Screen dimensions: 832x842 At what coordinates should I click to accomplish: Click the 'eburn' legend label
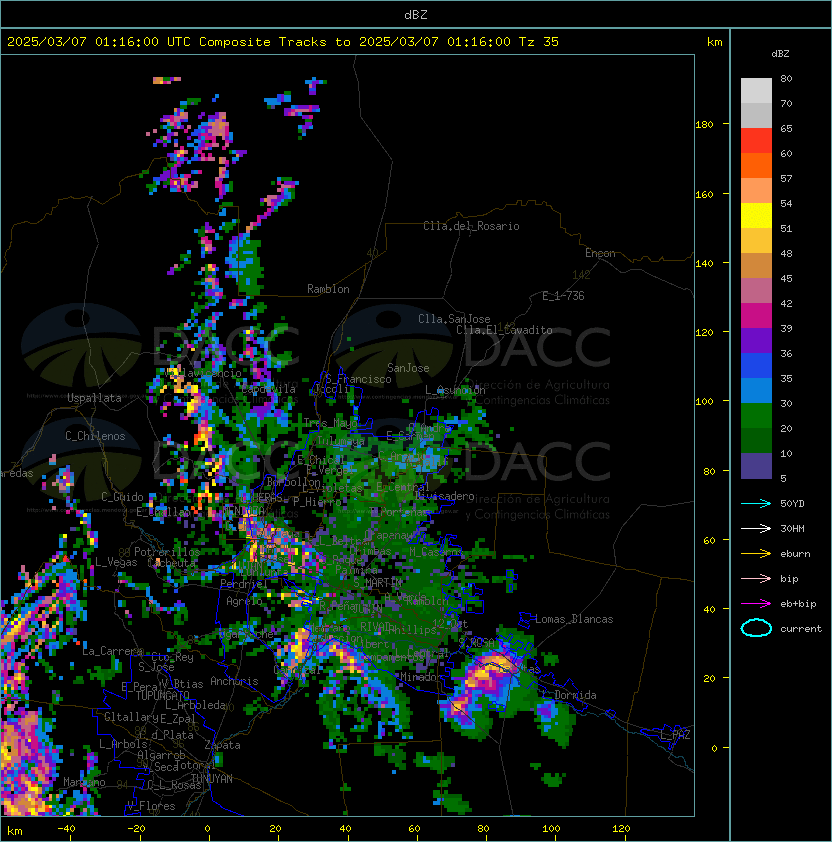[795, 554]
